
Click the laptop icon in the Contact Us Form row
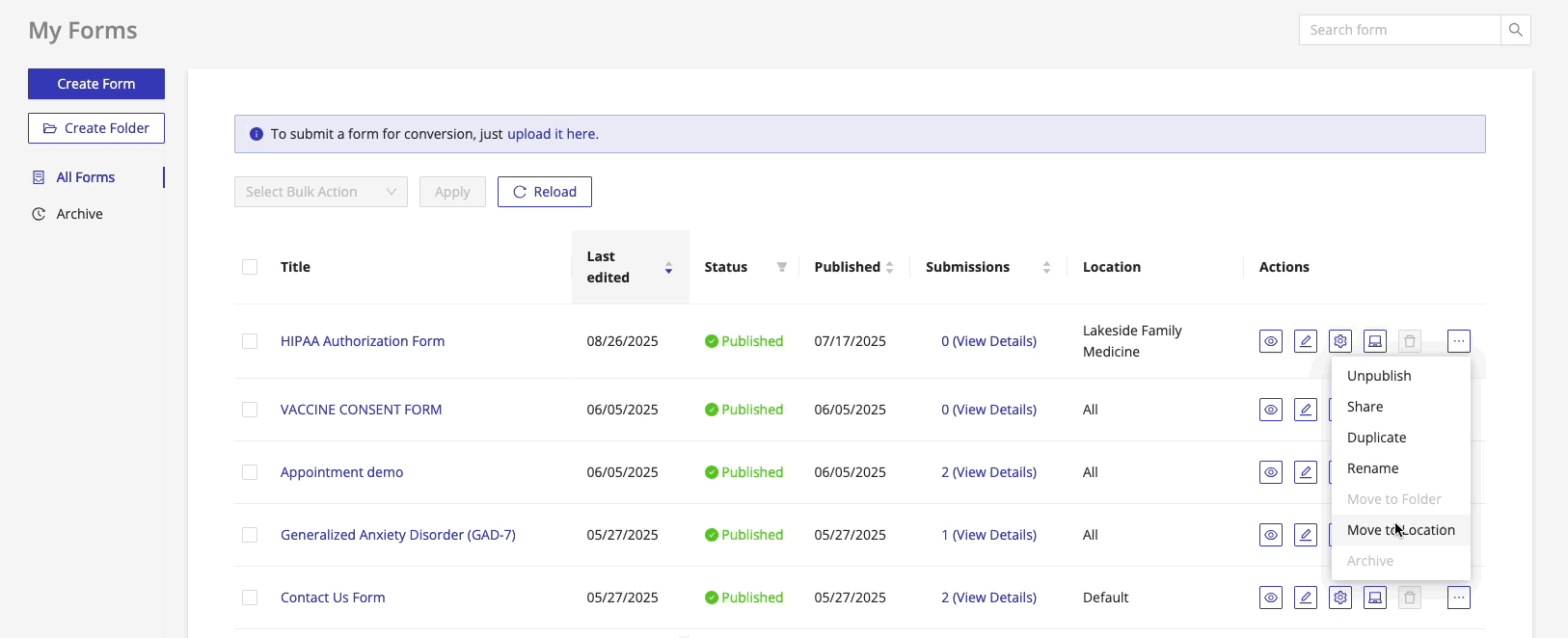1374,598
